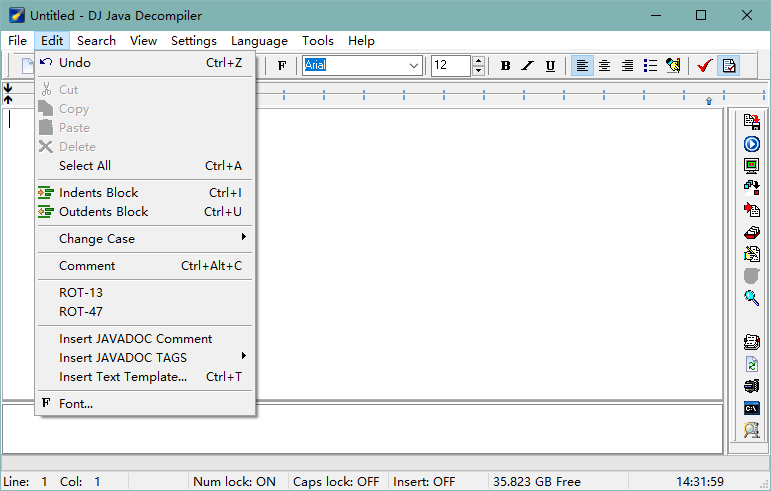Open the File menu

tap(17, 41)
